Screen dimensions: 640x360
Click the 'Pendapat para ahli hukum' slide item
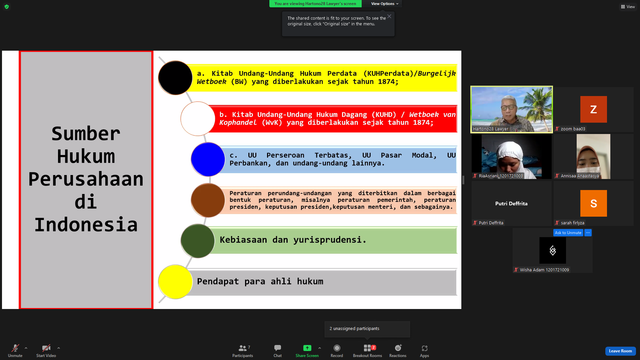[260, 281]
